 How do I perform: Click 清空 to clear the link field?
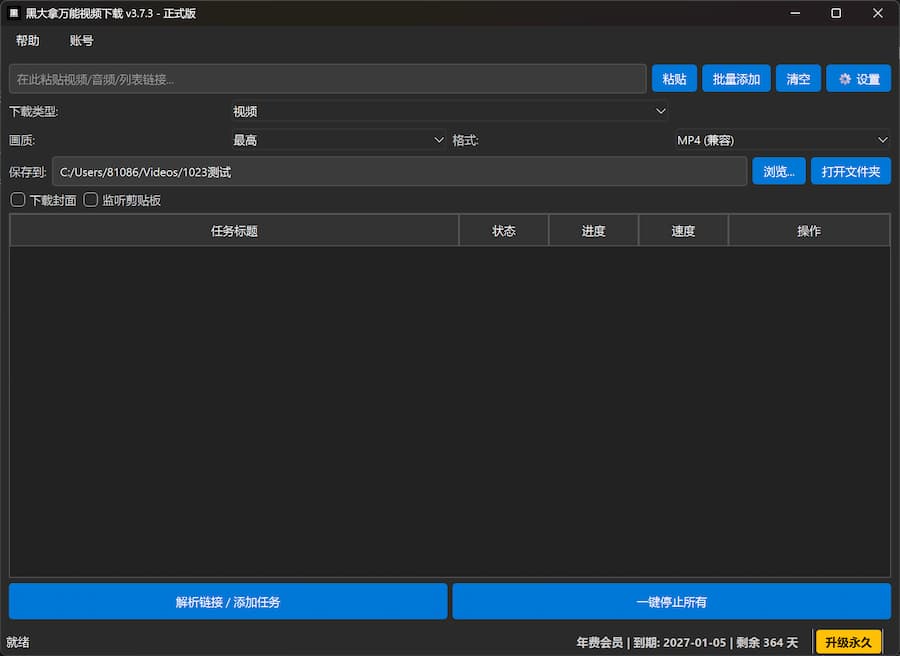798,79
